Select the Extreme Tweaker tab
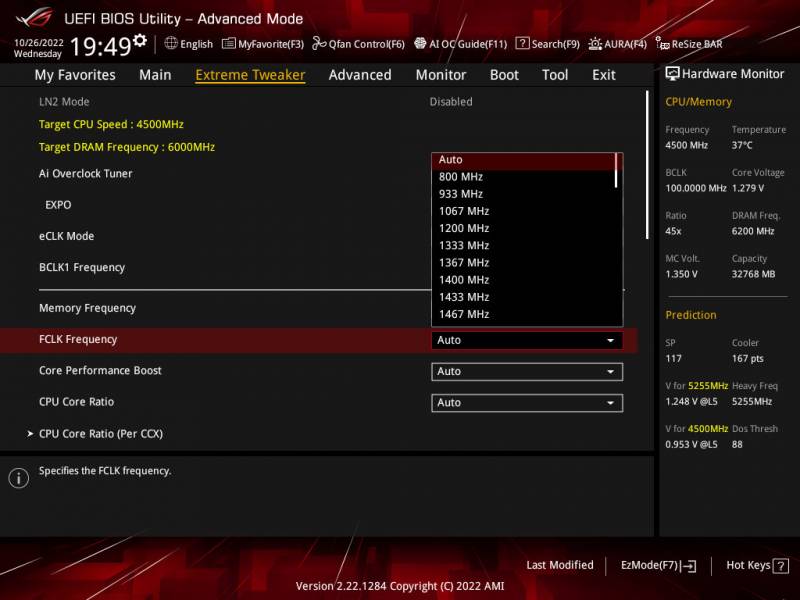 250,75
